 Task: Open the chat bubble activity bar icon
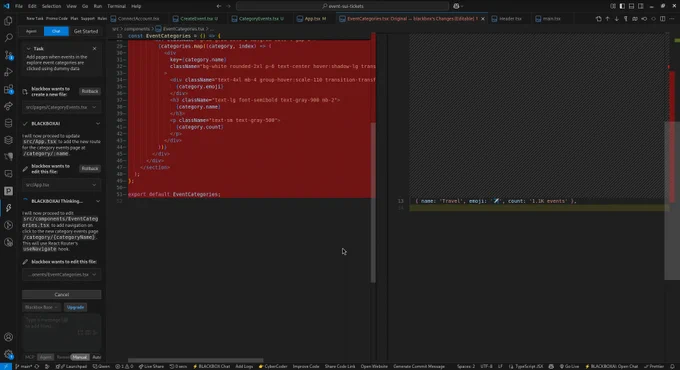(x=8, y=174)
